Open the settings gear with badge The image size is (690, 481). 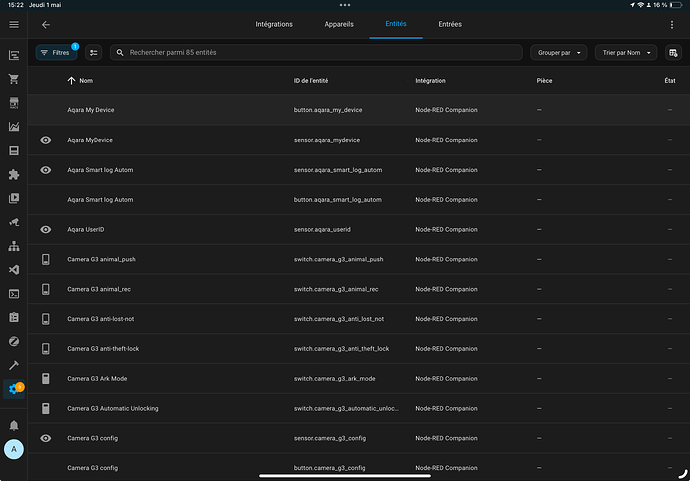coord(14,389)
